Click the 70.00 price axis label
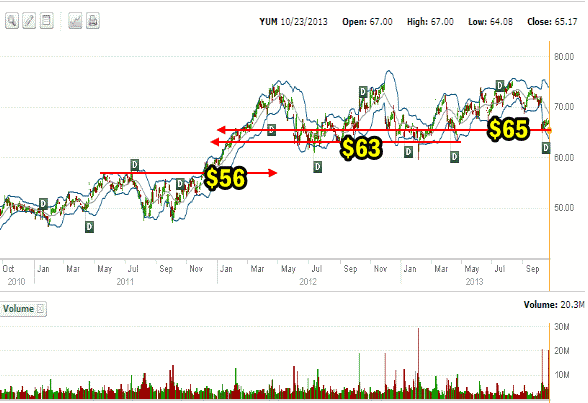This screenshot has height=403, width=588. [564, 107]
